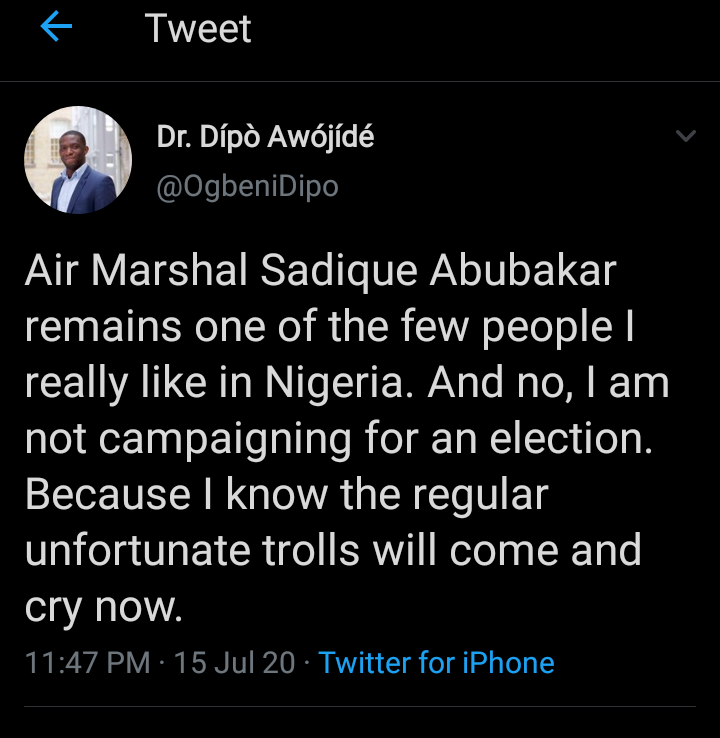This screenshot has height=738, width=720.
Task: Click the Twitter for iPhone source link
Action: 436,662
